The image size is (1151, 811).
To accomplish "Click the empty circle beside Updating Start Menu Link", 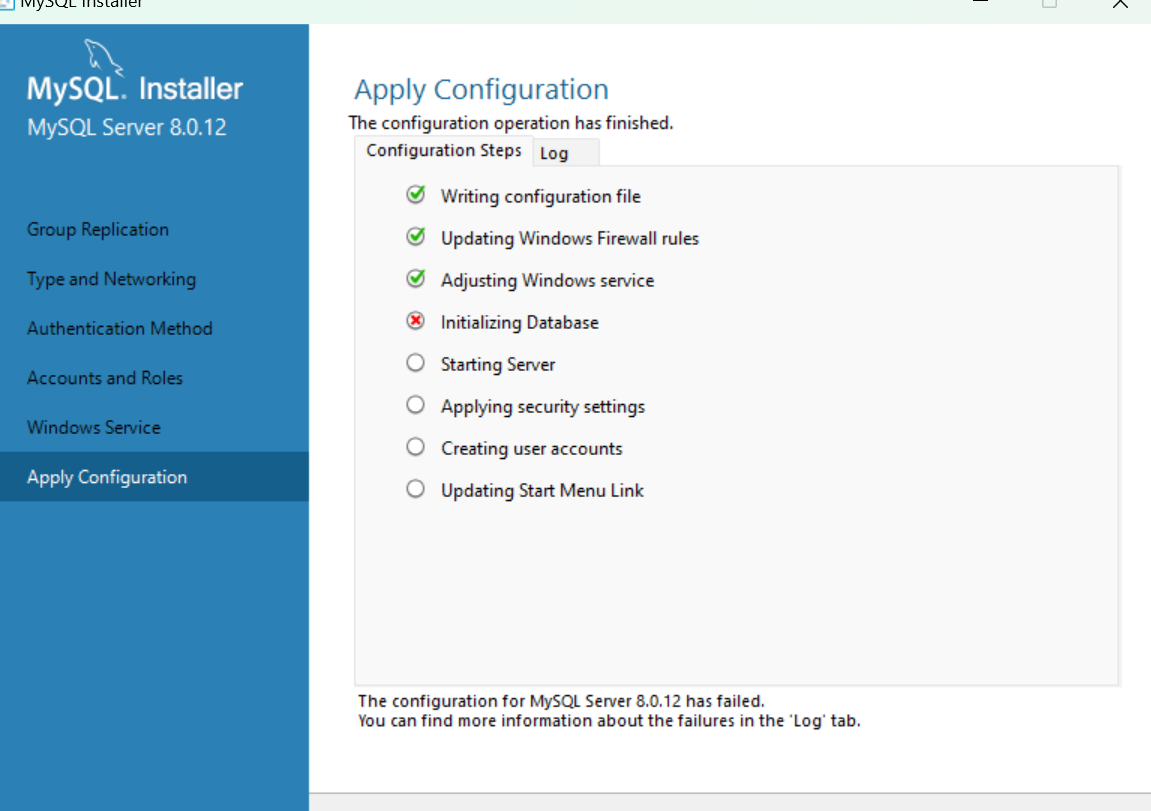I will [x=415, y=489].
